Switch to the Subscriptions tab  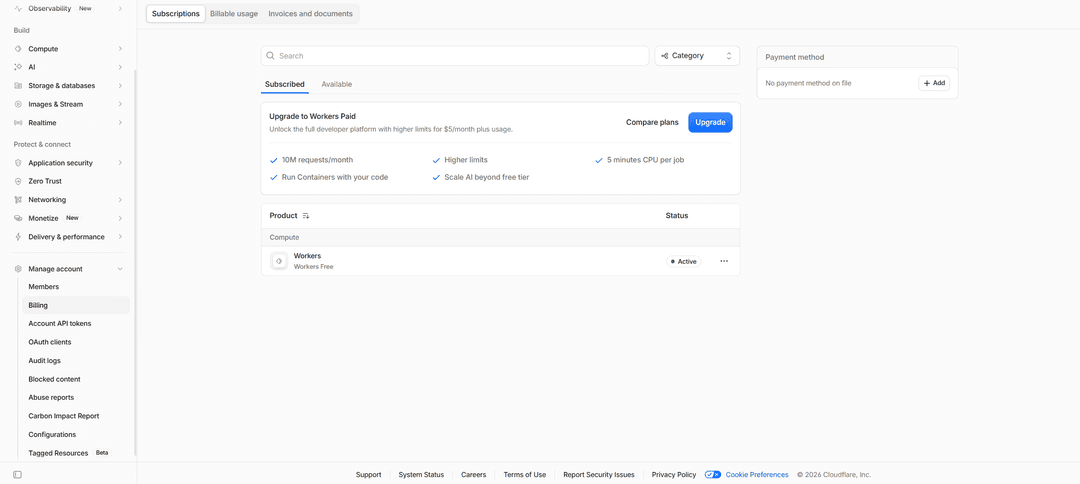point(176,14)
